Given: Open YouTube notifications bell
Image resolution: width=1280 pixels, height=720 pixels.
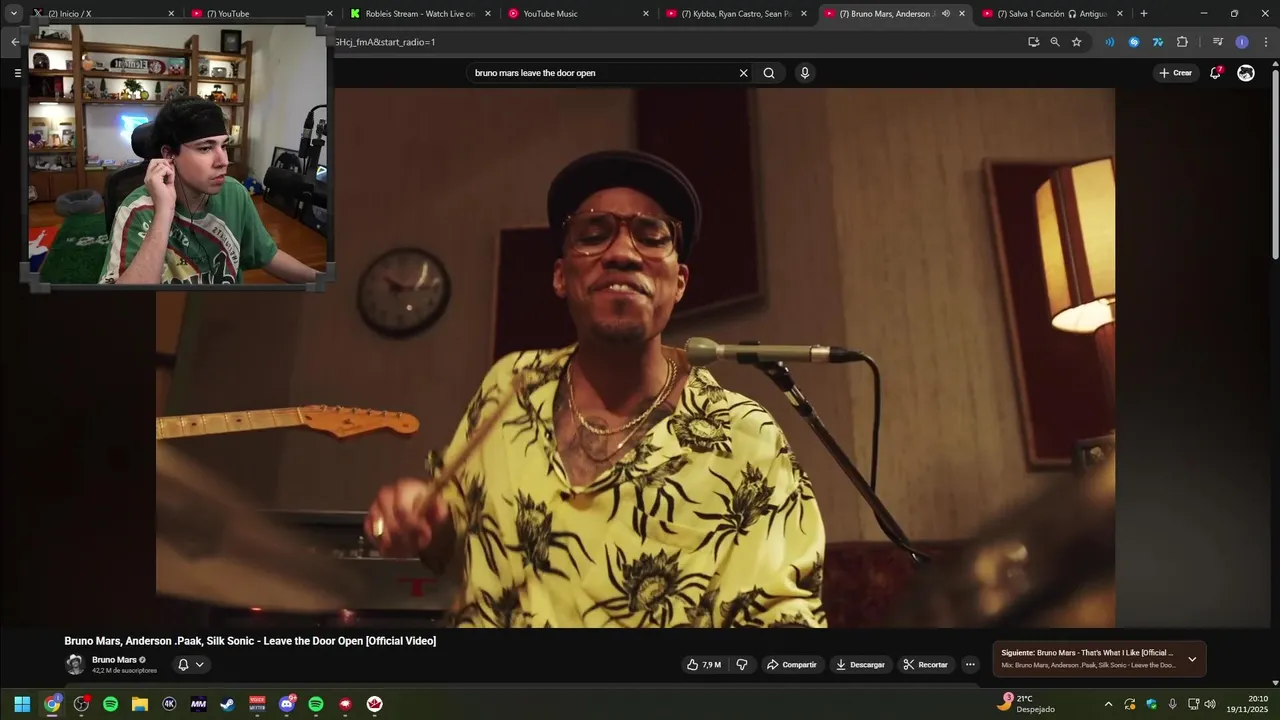Looking at the screenshot, I should [x=1216, y=73].
